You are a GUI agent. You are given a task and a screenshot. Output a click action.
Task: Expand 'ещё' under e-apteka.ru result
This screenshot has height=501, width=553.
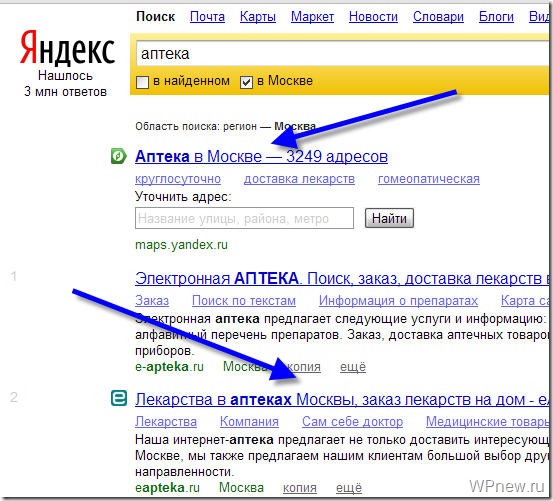[353, 367]
